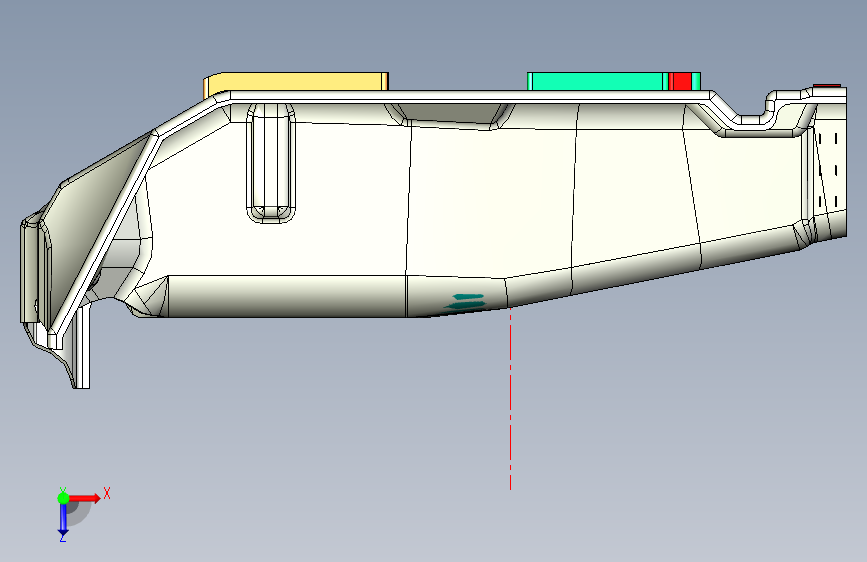Click the green Y axis dot of the triad
The height and width of the screenshot is (562, 867).
point(63,498)
